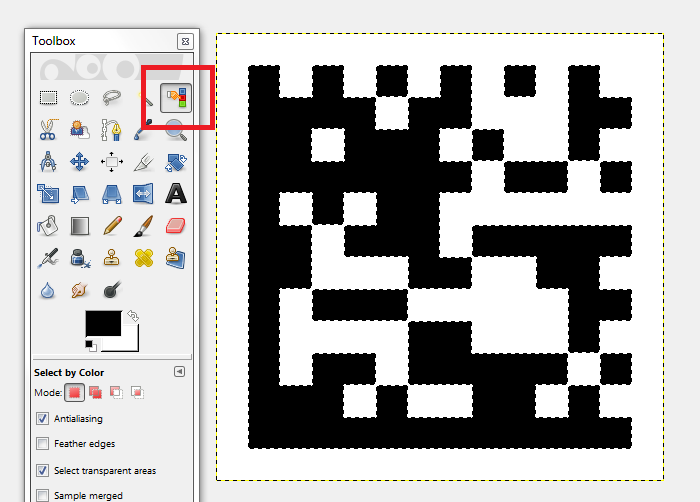Pick the Paths tool
Screen dimensions: 700x502
[112, 130]
